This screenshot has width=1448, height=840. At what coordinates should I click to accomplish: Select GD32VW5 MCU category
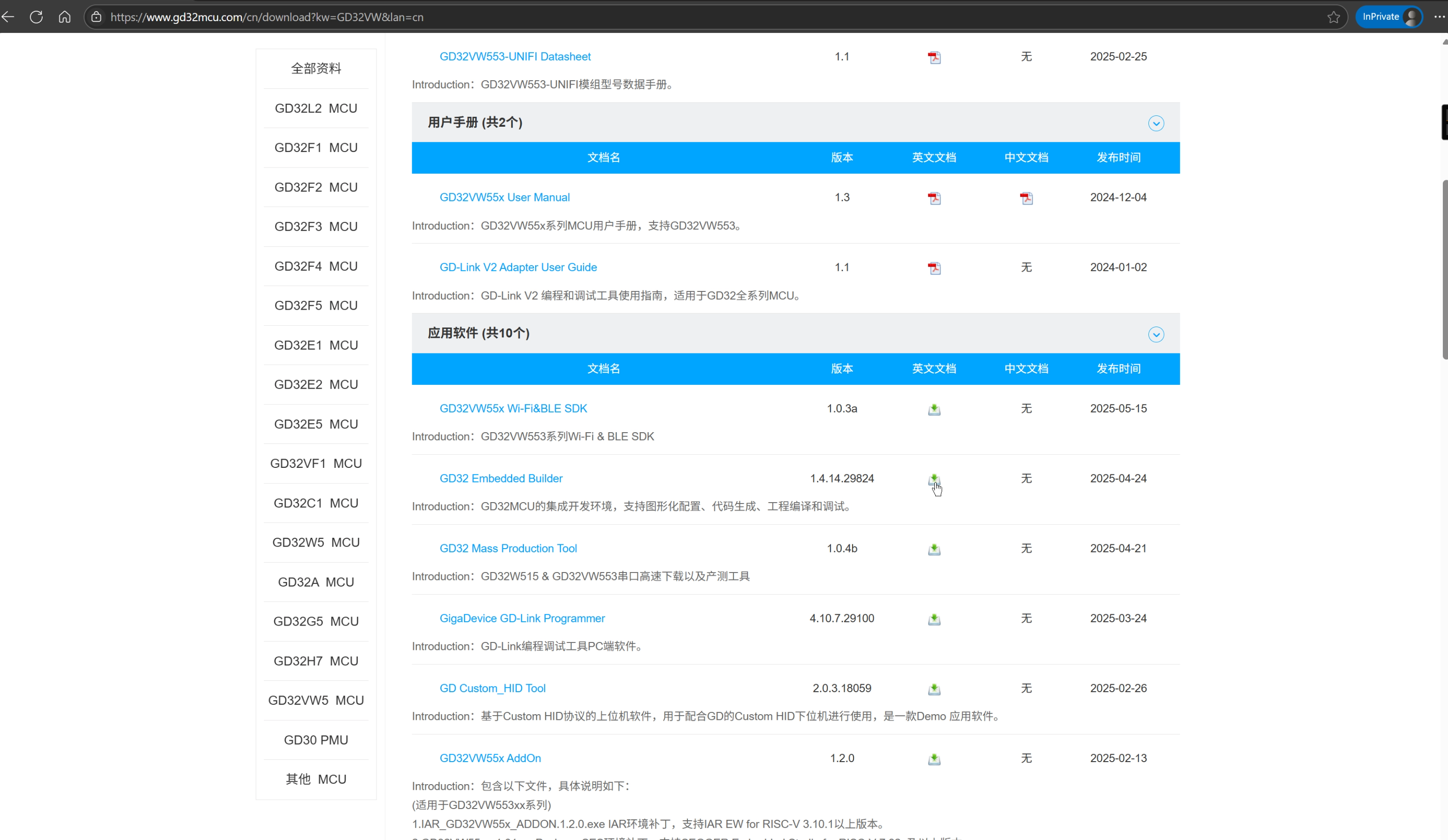click(316, 701)
